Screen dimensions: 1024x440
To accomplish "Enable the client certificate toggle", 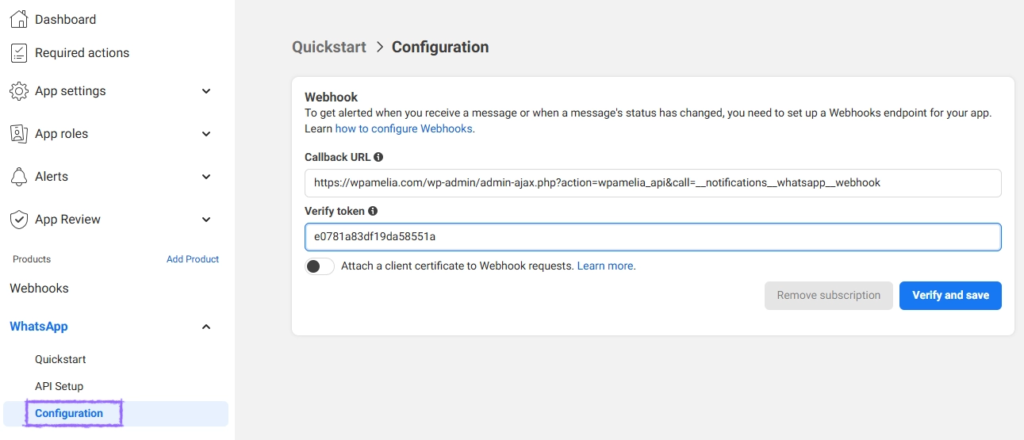I will pos(320,266).
